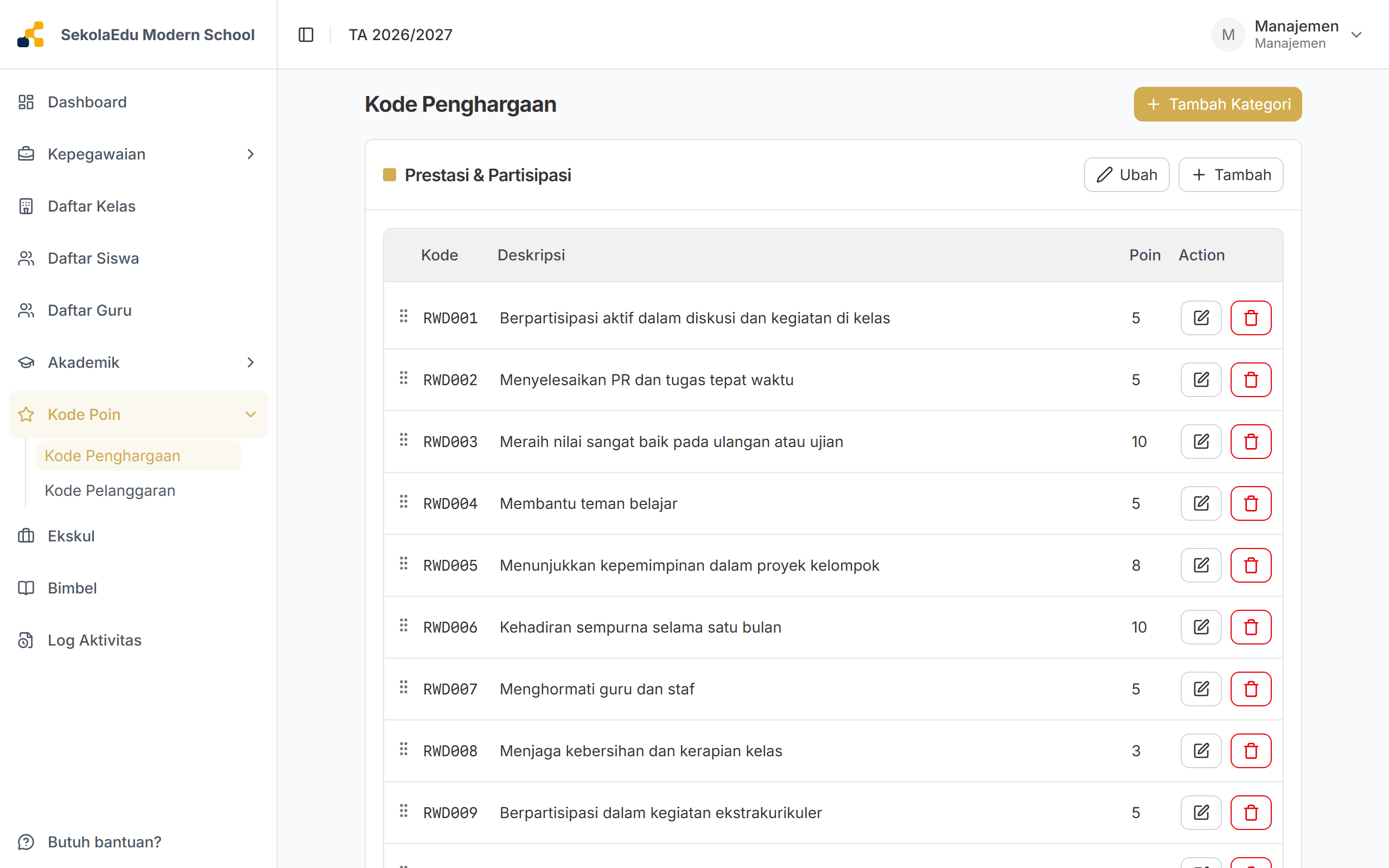Click code cell RWD003
Image resolution: width=1389 pixels, height=868 pixels.
tap(450, 442)
